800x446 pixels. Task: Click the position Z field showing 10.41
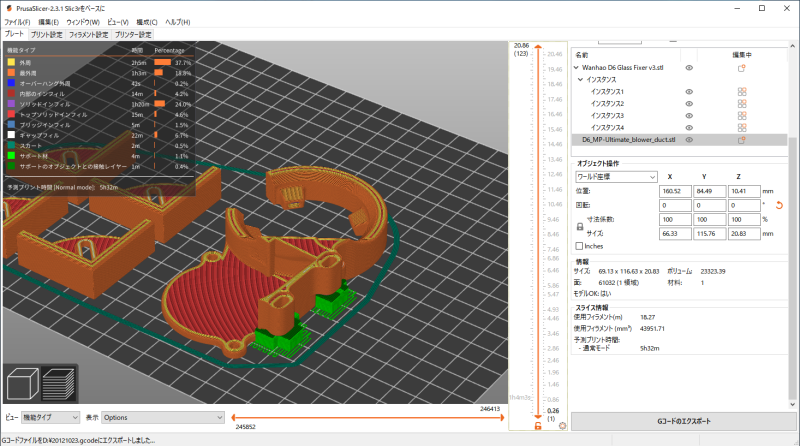click(744, 191)
